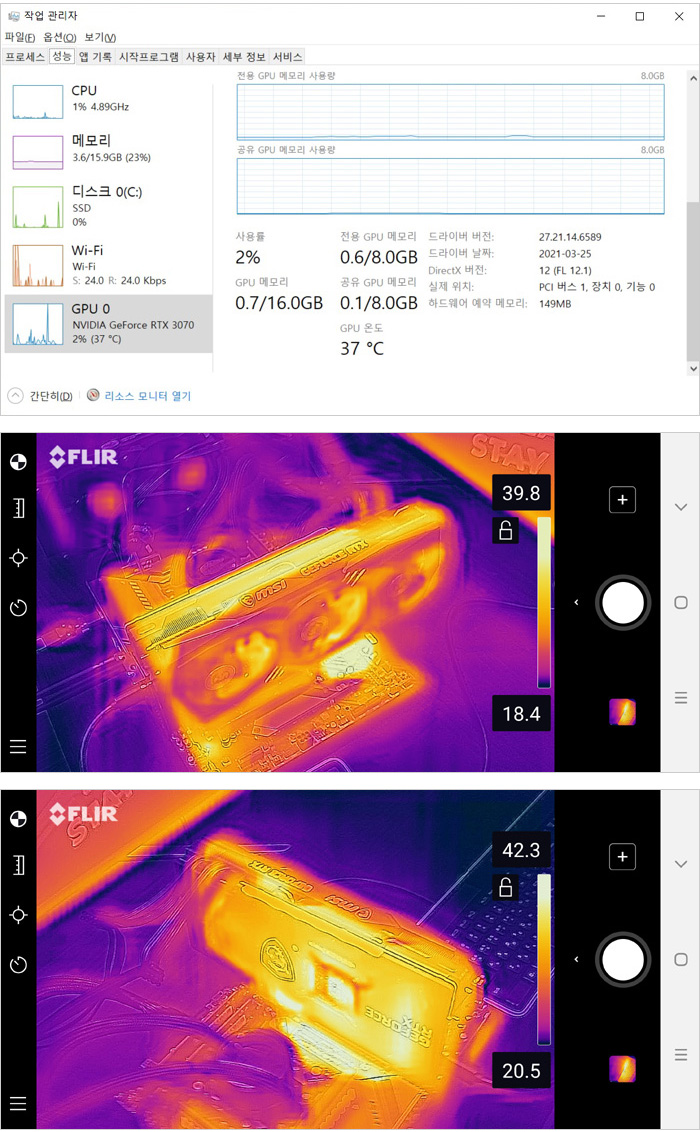Open hamburger menu in 39.8 FLIR view
700x1132 pixels.
tap(18, 746)
